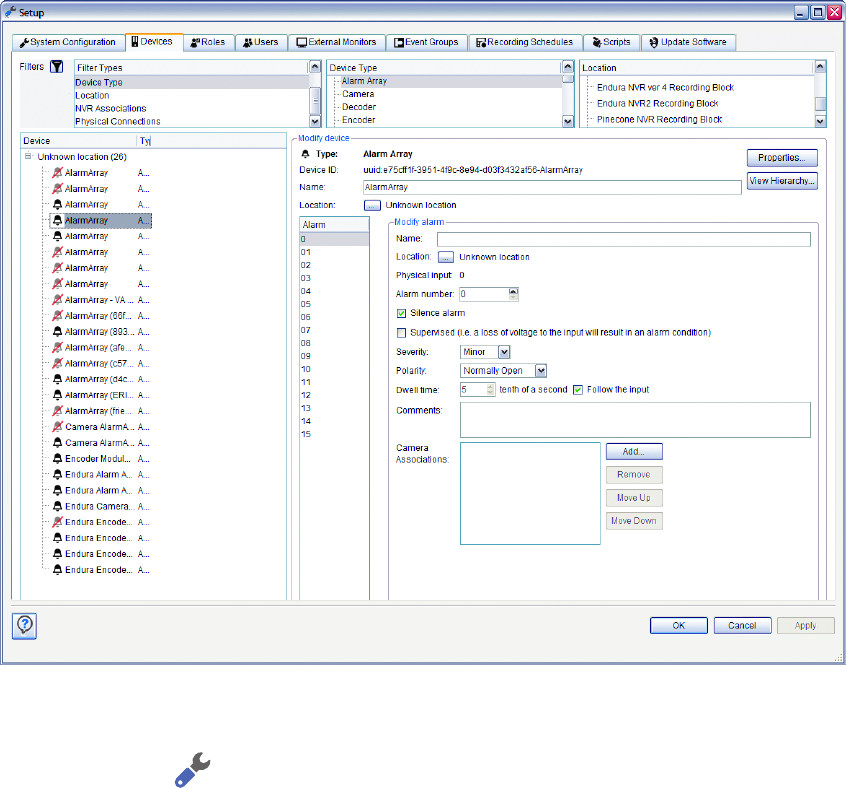Click bell icon of AlarmArray (893 device

click(58, 331)
